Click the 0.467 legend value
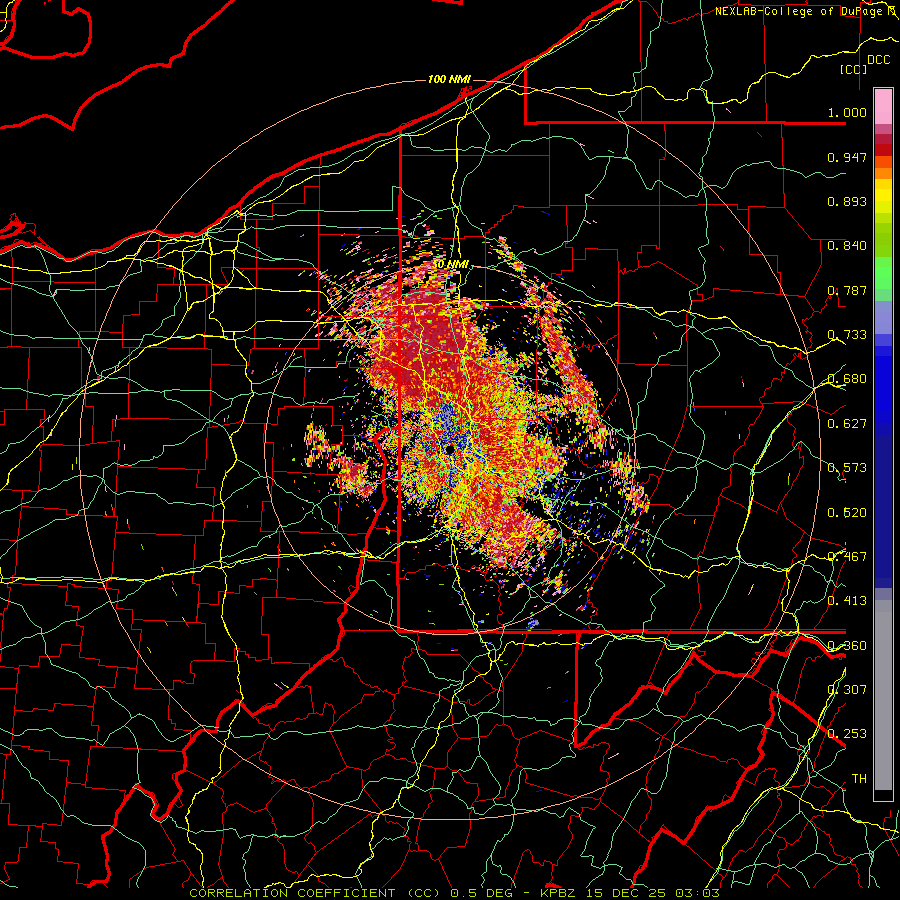Viewport: 900px width, 900px height. coord(847,557)
